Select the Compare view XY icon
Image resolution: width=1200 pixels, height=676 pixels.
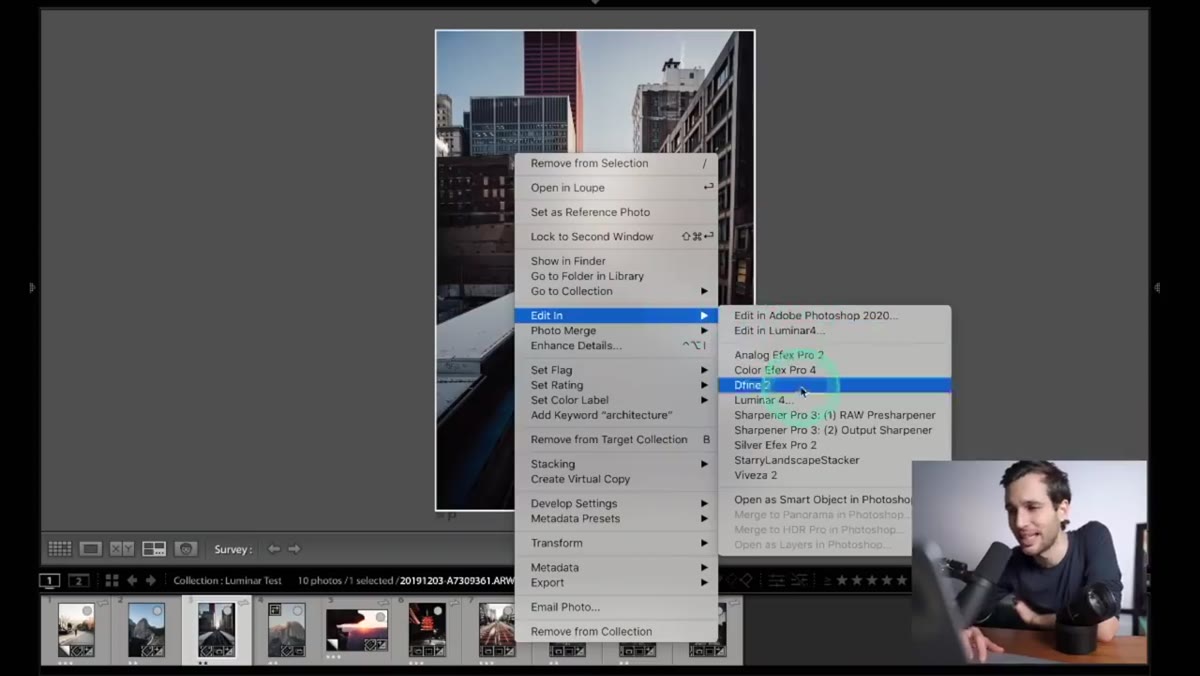point(122,549)
